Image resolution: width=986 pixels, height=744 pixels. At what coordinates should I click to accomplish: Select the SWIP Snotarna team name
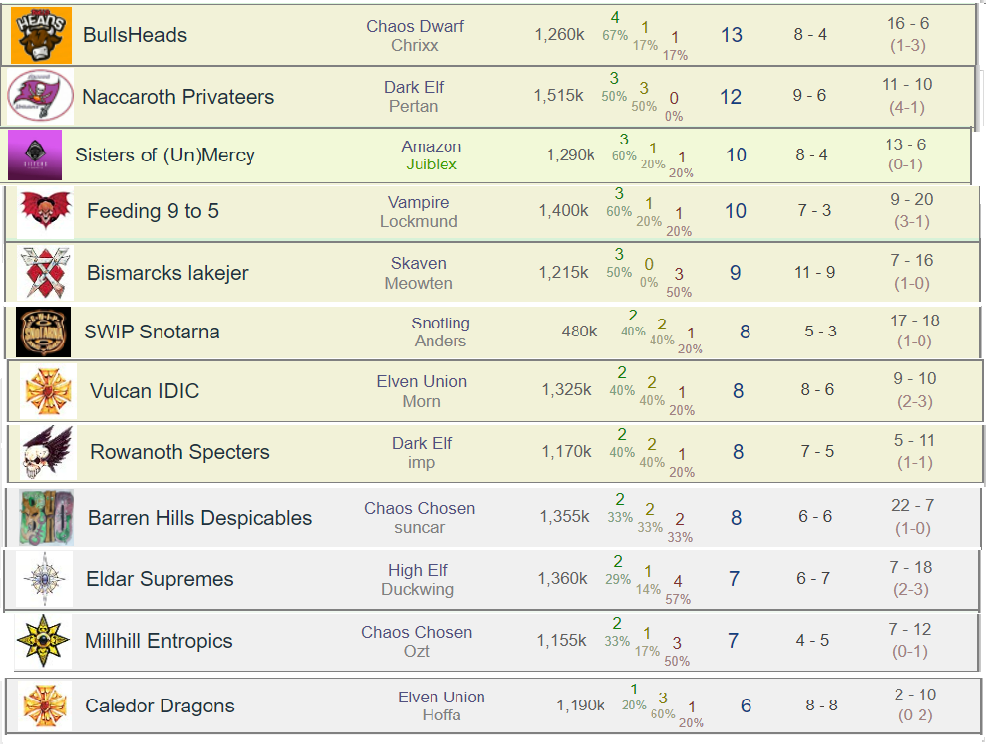(152, 332)
